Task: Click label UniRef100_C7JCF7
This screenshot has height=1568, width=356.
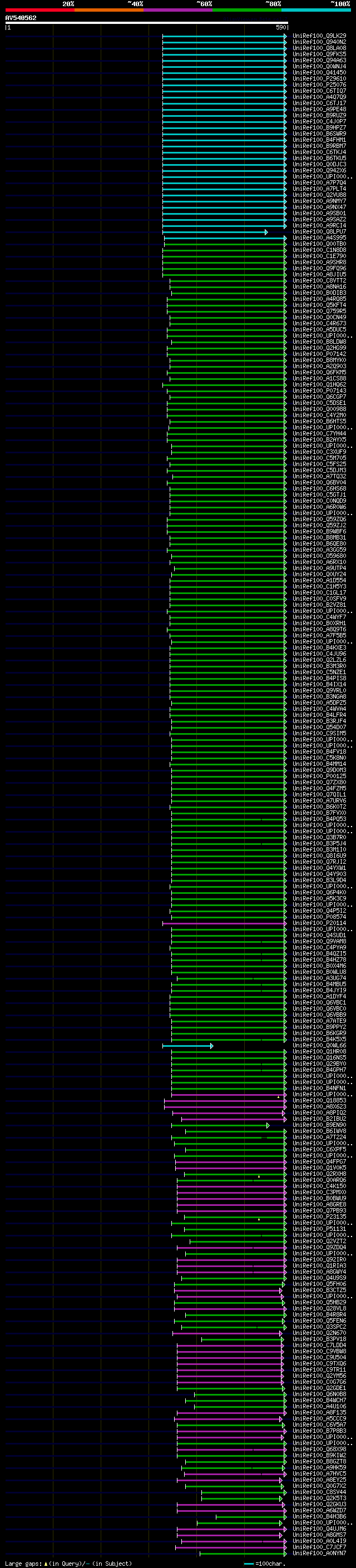Action: tap(319, 1547)
